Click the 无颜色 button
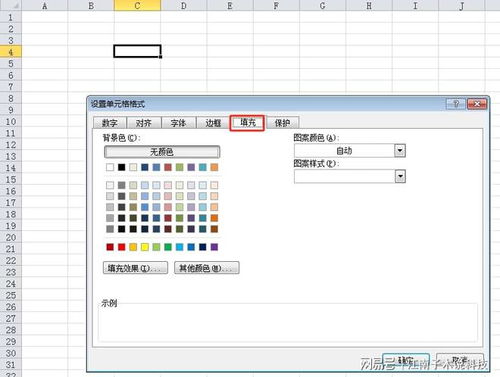 point(162,152)
